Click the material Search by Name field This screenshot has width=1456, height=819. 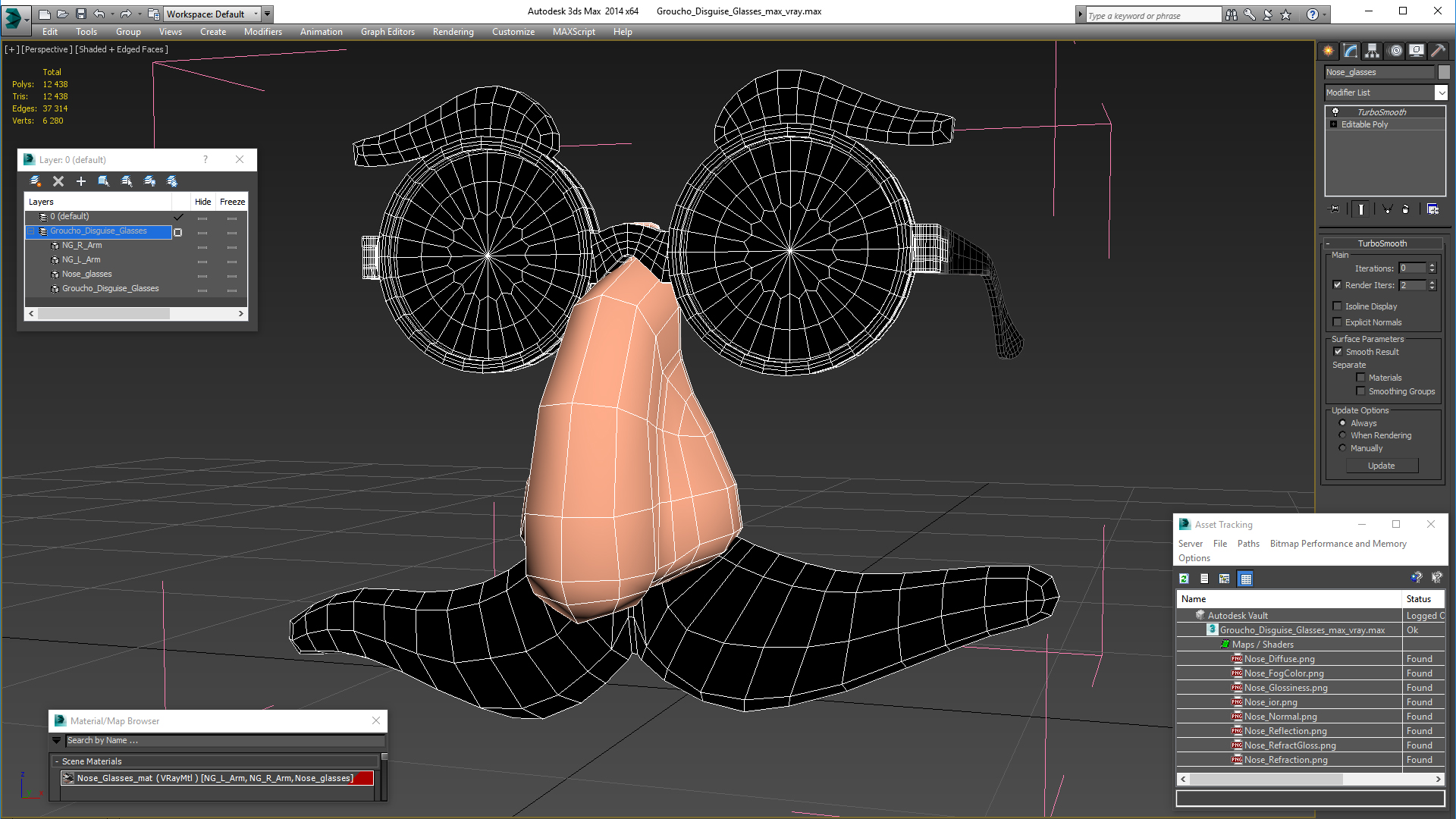click(x=224, y=741)
